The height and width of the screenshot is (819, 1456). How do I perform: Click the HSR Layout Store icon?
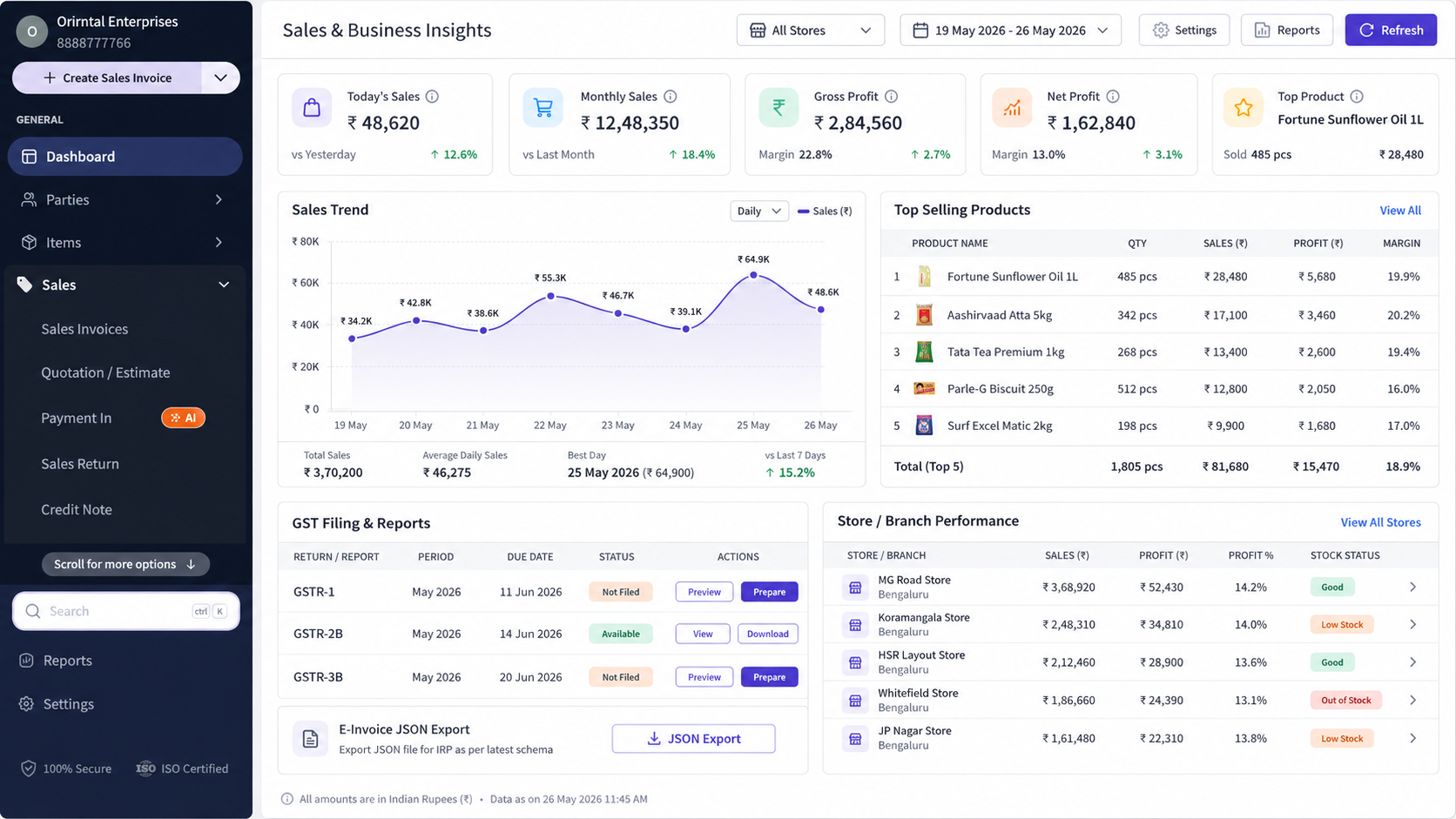point(855,662)
